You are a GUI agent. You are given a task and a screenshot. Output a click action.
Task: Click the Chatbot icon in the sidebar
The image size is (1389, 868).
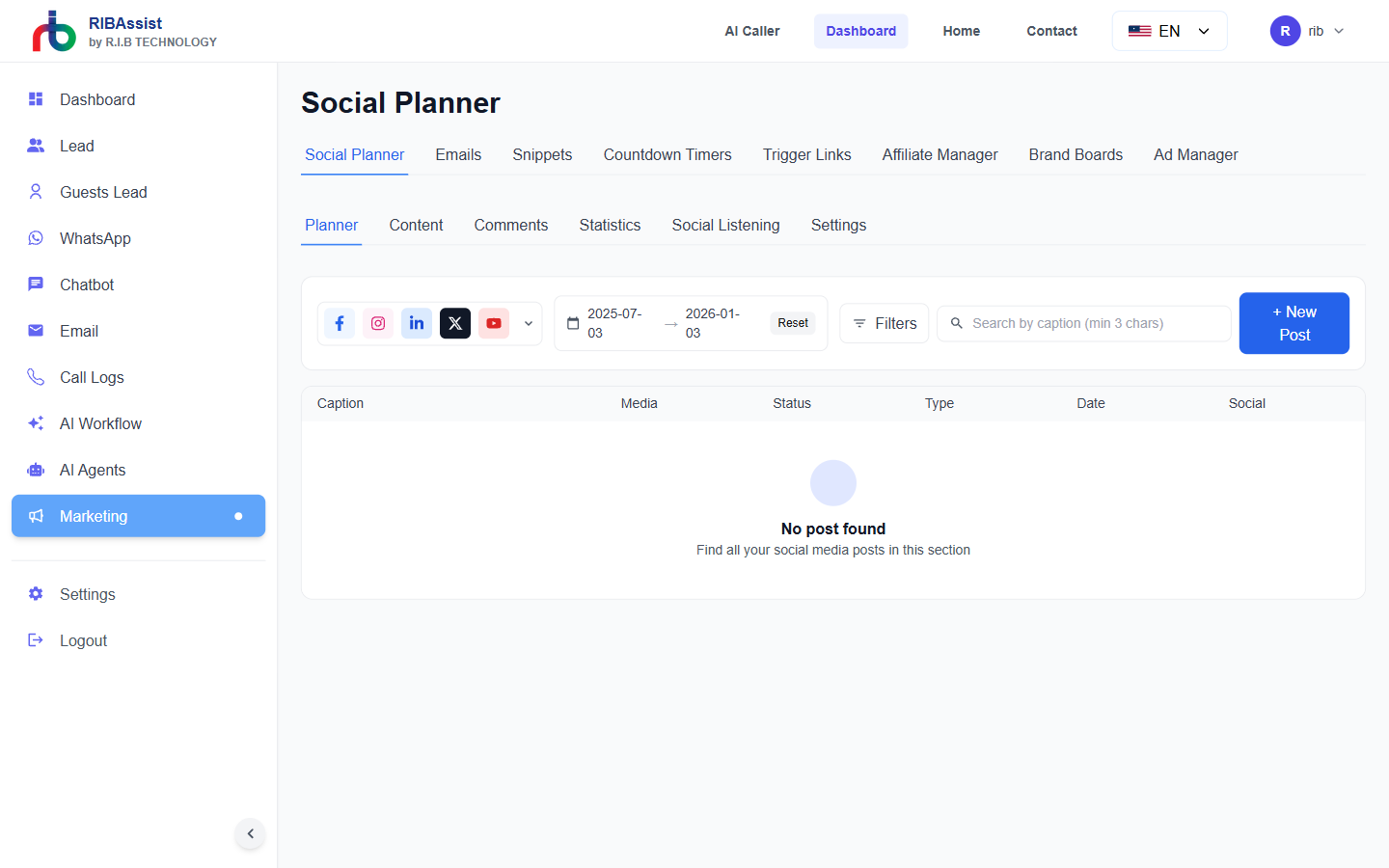point(36,285)
